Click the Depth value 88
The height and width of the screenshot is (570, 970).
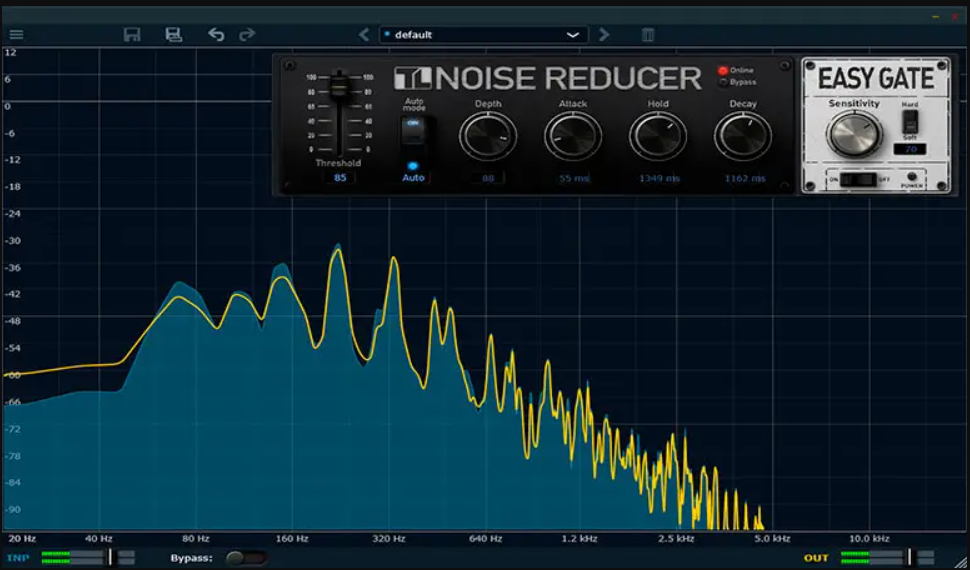click(487, 178)
